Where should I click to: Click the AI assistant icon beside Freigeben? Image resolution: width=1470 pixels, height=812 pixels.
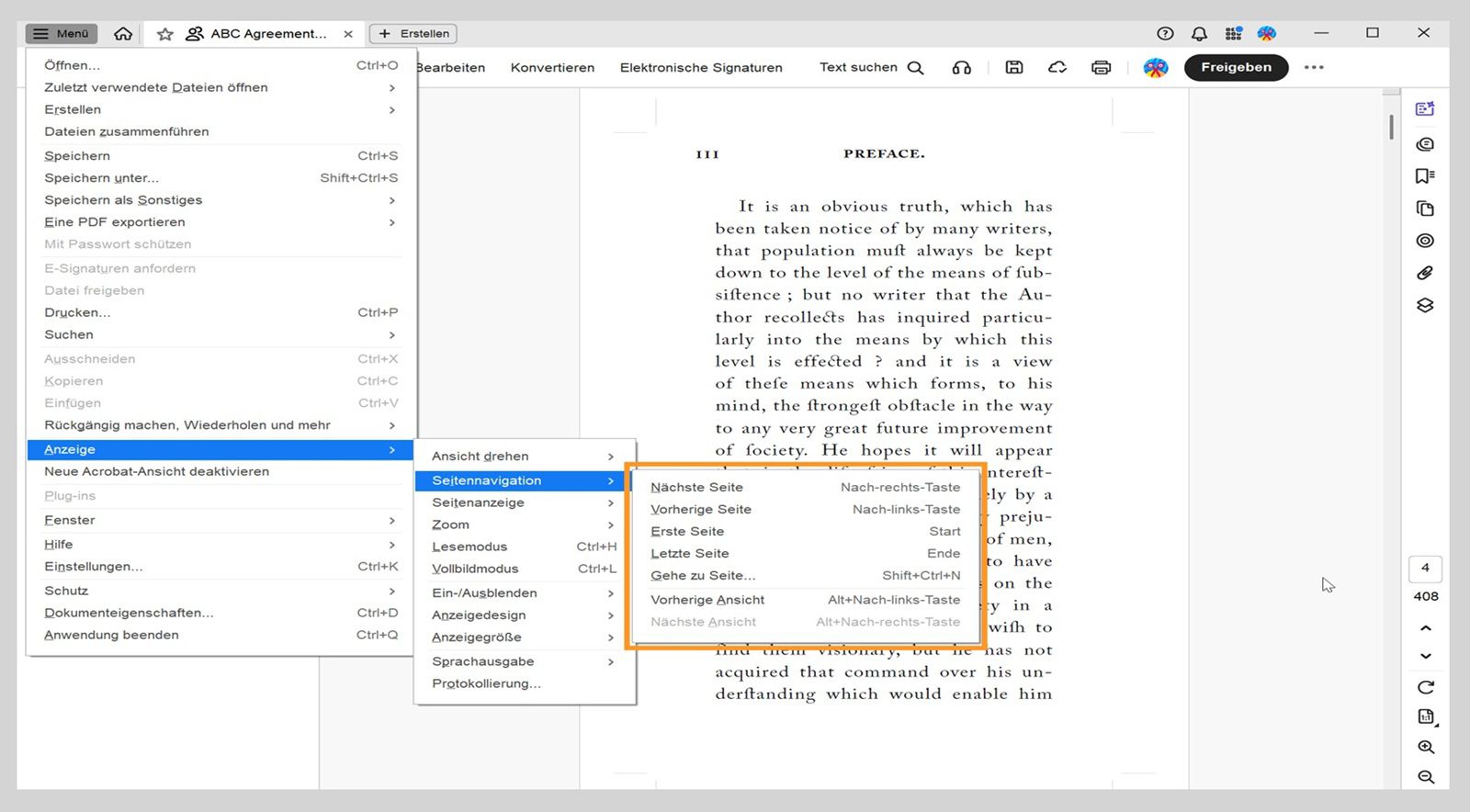tap(1156, 67)
